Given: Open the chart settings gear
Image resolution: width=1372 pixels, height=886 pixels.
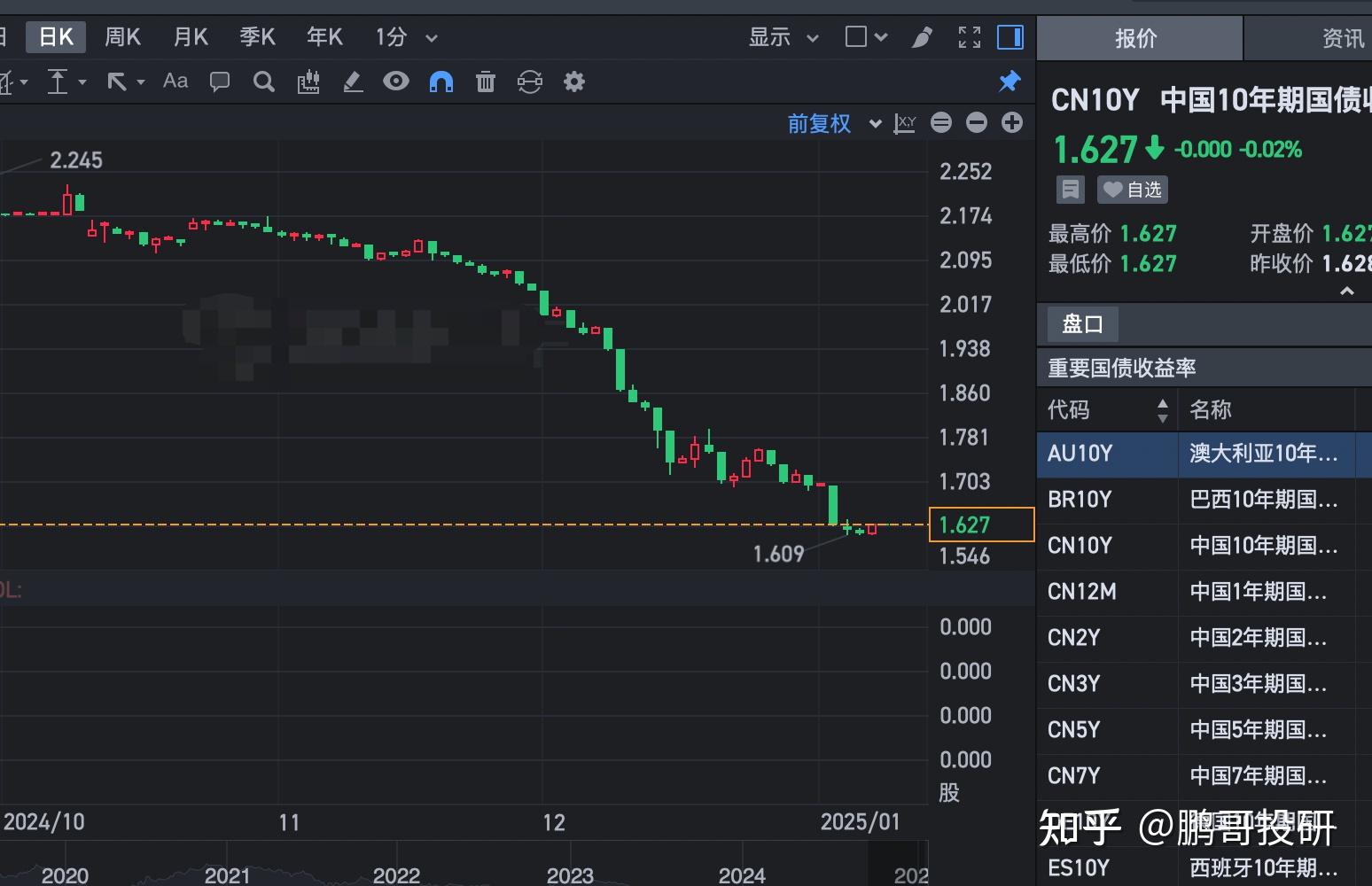Looking at the screenshot, I should (573, 82).
